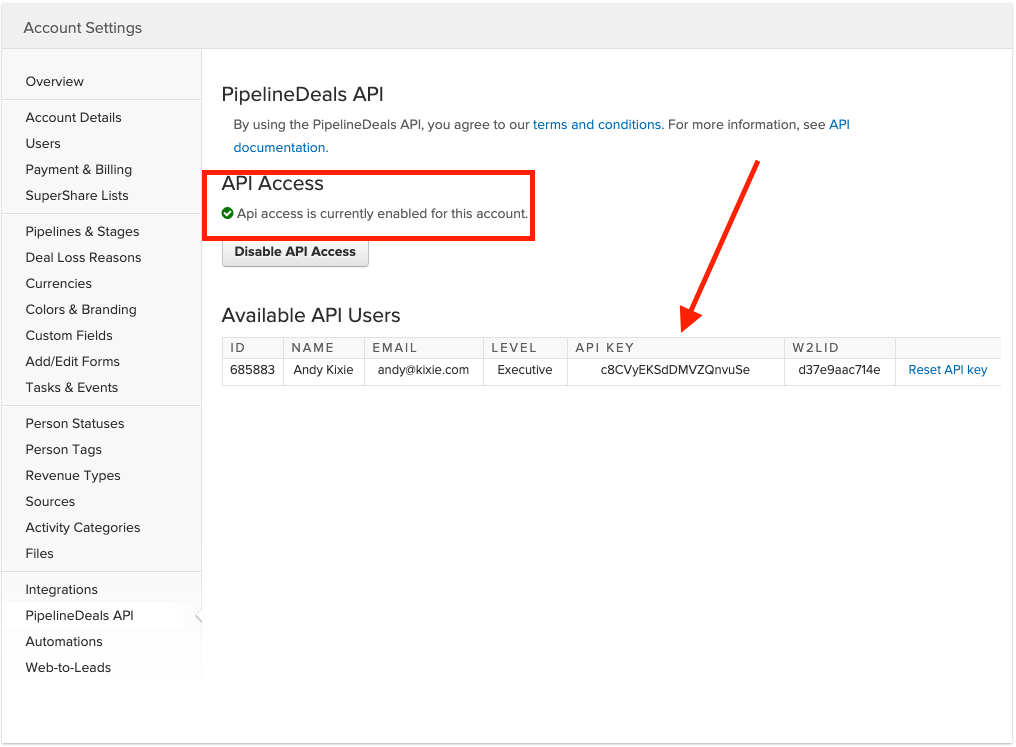Viewport: 1016px width, 747px height.
Task: Click the Executive level cell
Action: coord(524,370)
